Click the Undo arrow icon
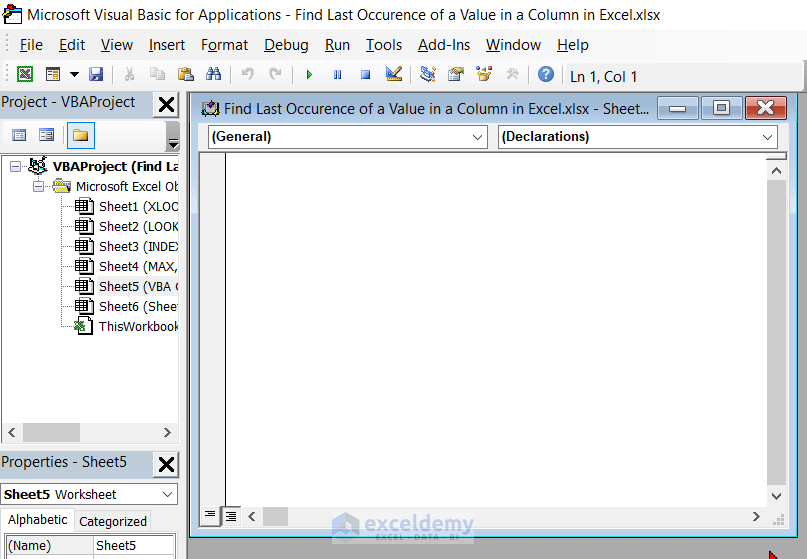The width and height of the screenshot is (807, 559). pos(248,75)
